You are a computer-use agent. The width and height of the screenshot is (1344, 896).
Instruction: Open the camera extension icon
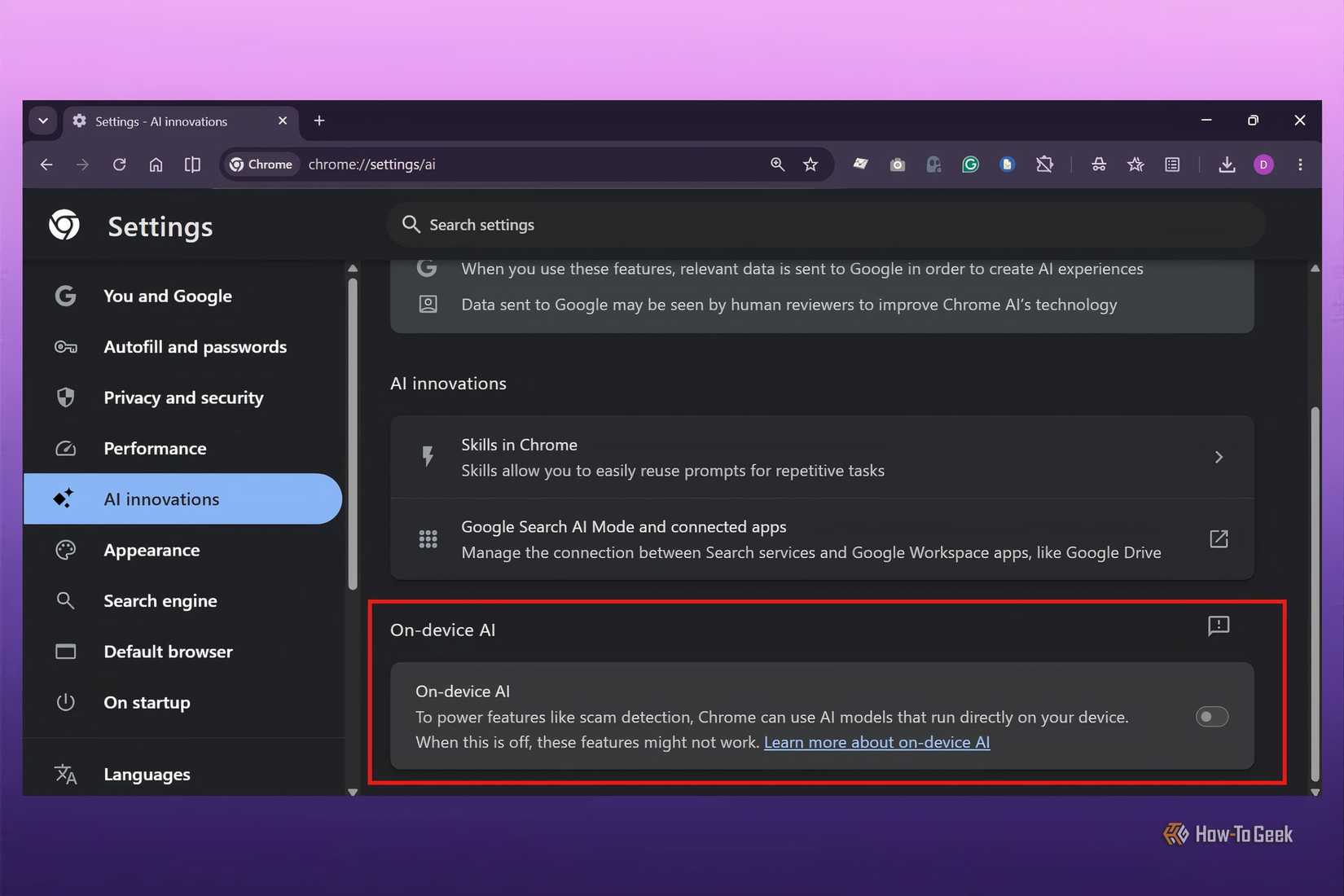(x=898, y=165)
